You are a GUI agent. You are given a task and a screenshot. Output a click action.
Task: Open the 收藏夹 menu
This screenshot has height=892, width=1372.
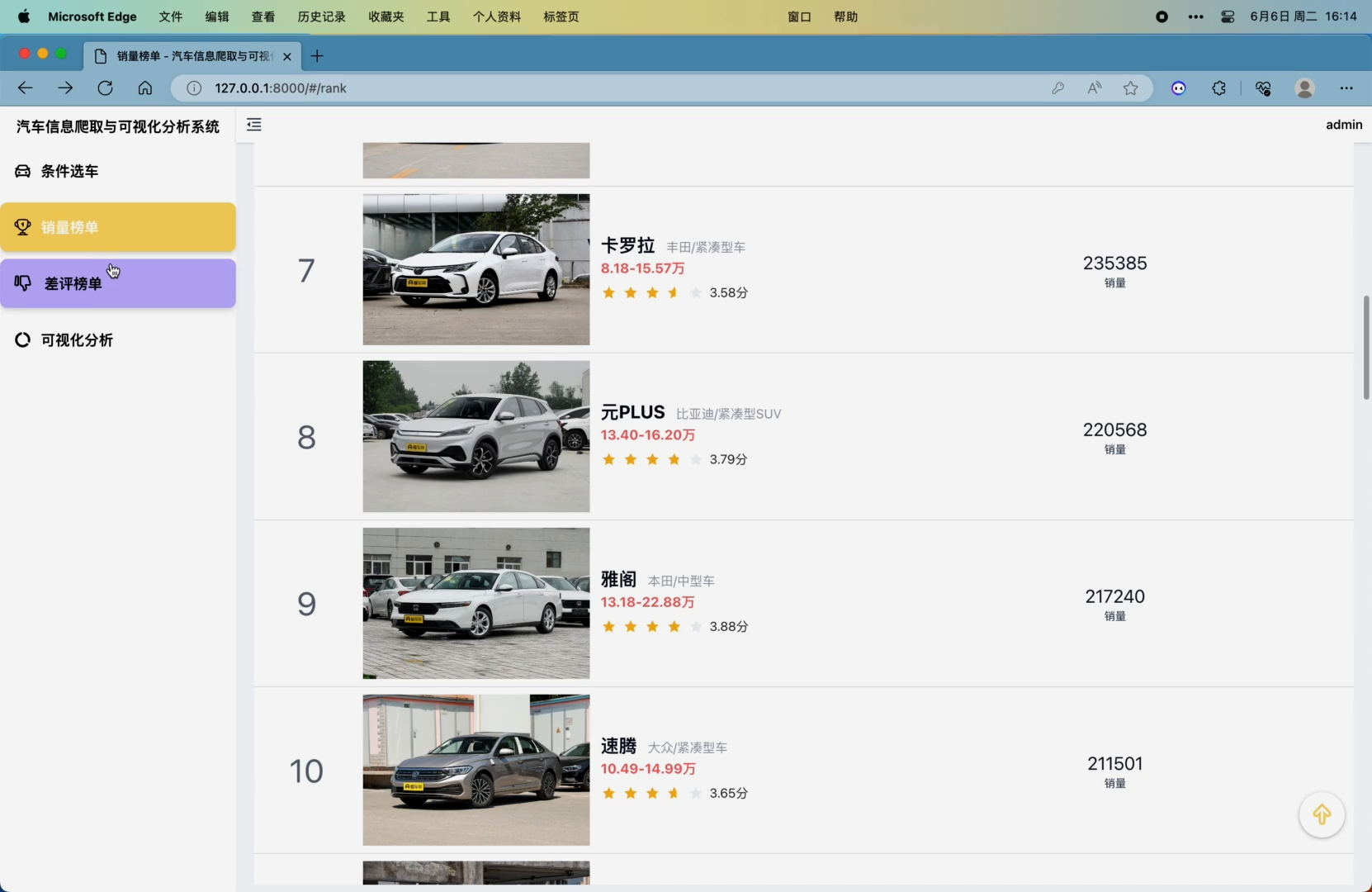[x=386, y=17]
